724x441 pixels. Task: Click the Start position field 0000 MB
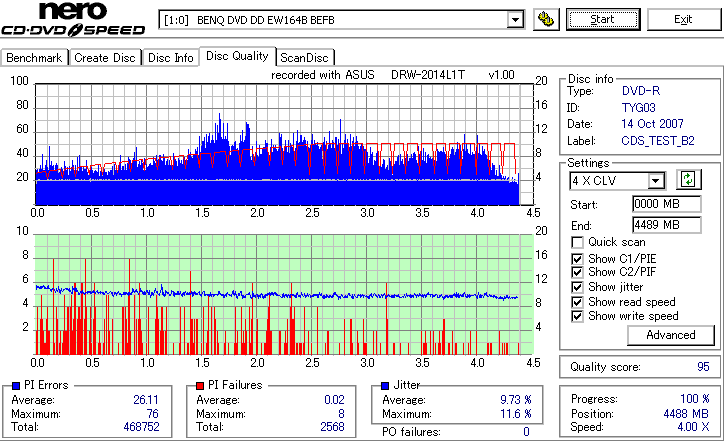[666, 204]
